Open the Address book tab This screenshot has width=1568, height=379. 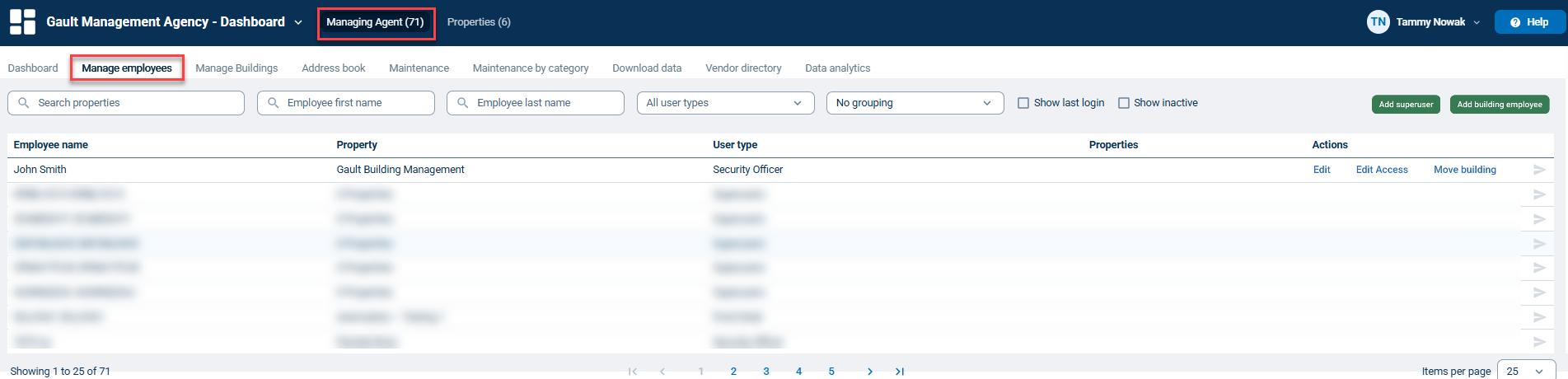[x=334, y=68]
